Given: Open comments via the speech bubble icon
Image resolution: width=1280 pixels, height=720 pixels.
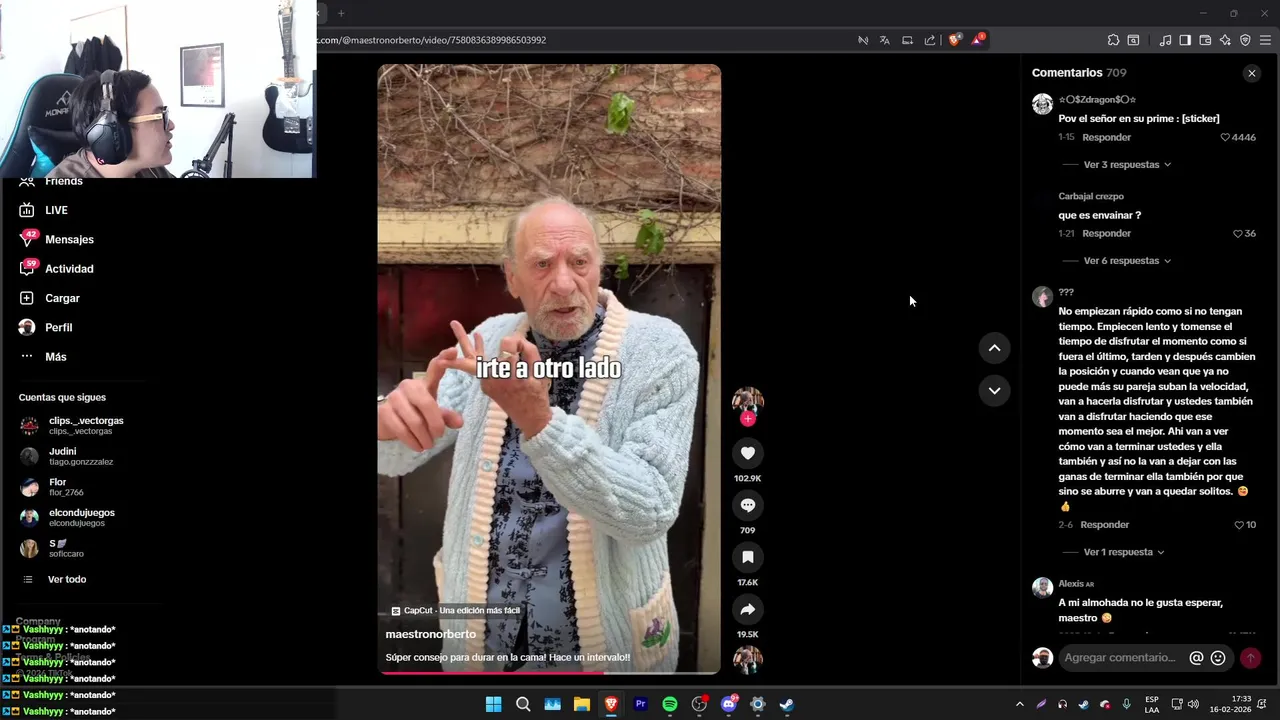Looking at the screenshot, I should (x=747, y=505).
